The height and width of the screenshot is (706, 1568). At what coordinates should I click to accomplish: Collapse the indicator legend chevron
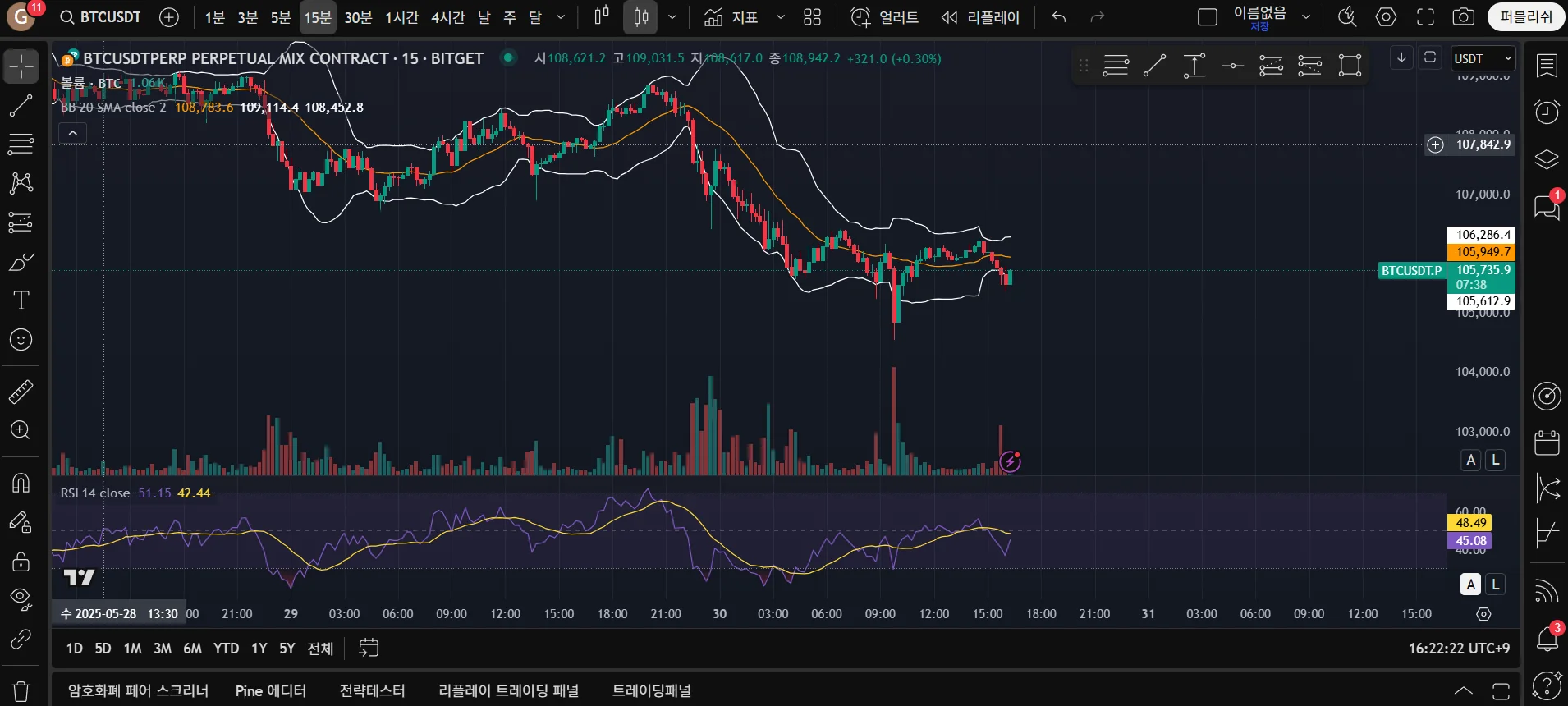[x=73, y=133]
